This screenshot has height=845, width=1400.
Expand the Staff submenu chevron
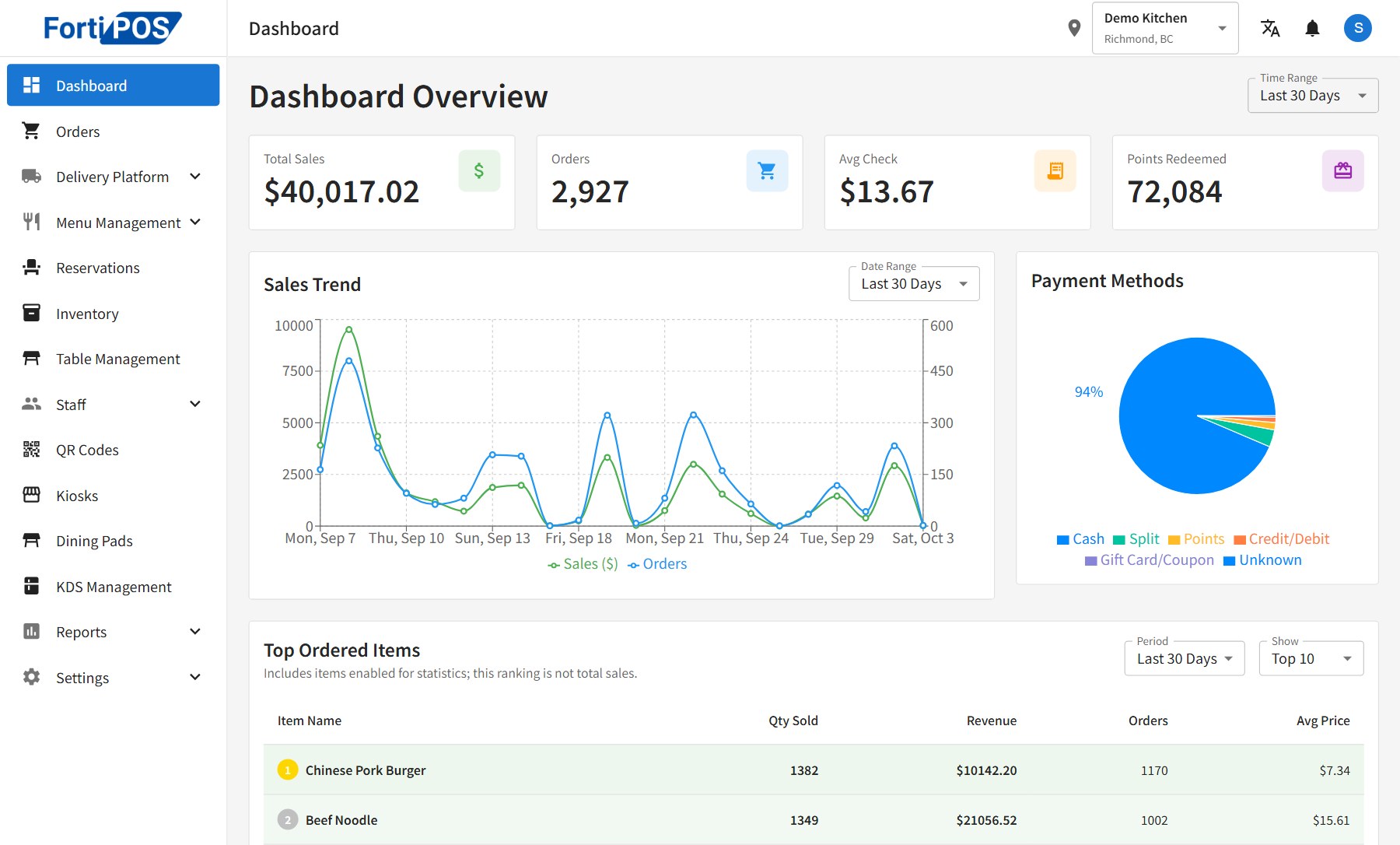point(195,404)
